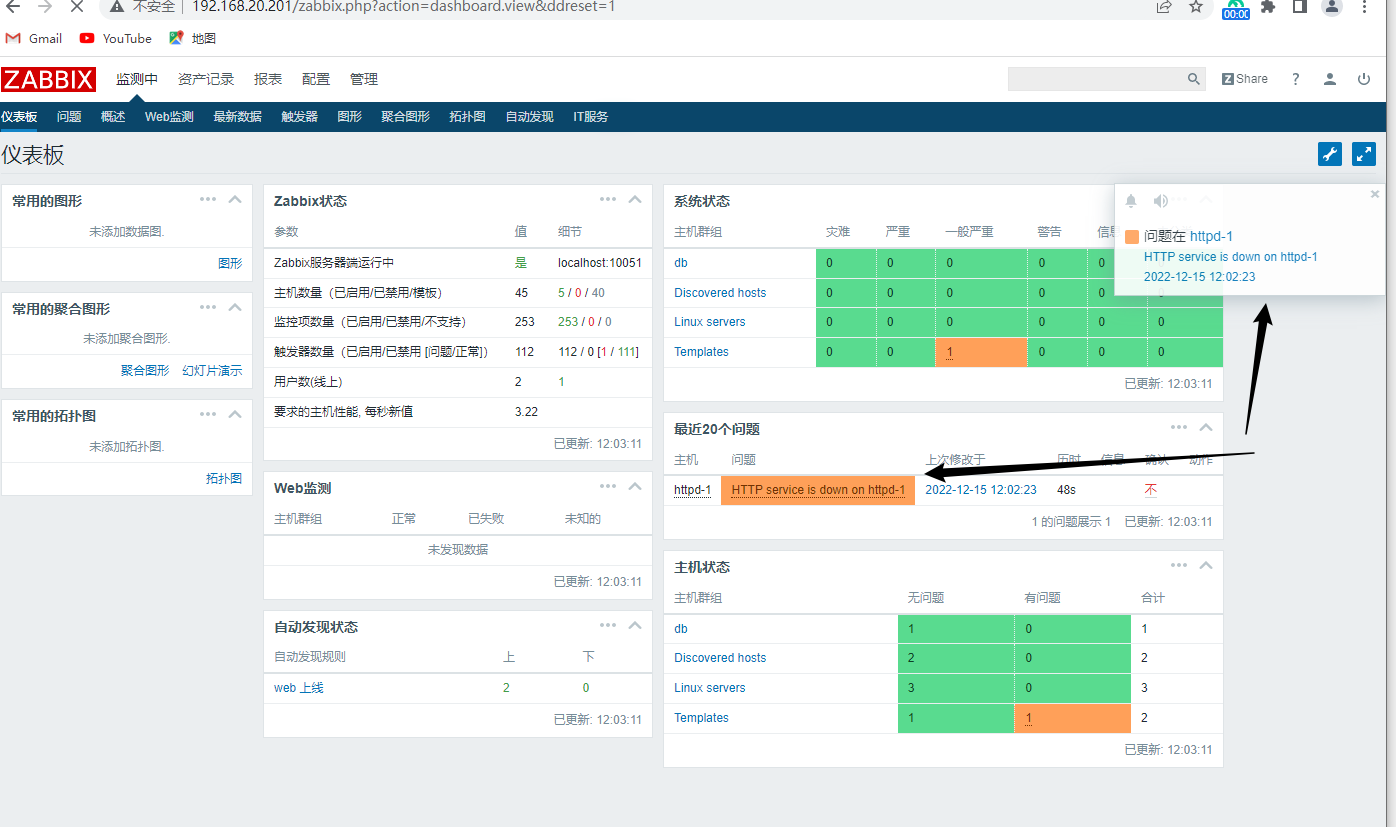This screenshot has width=1396, height=827.
Task: Collapse the 主机状态 widget
Action: [1205, 566]
